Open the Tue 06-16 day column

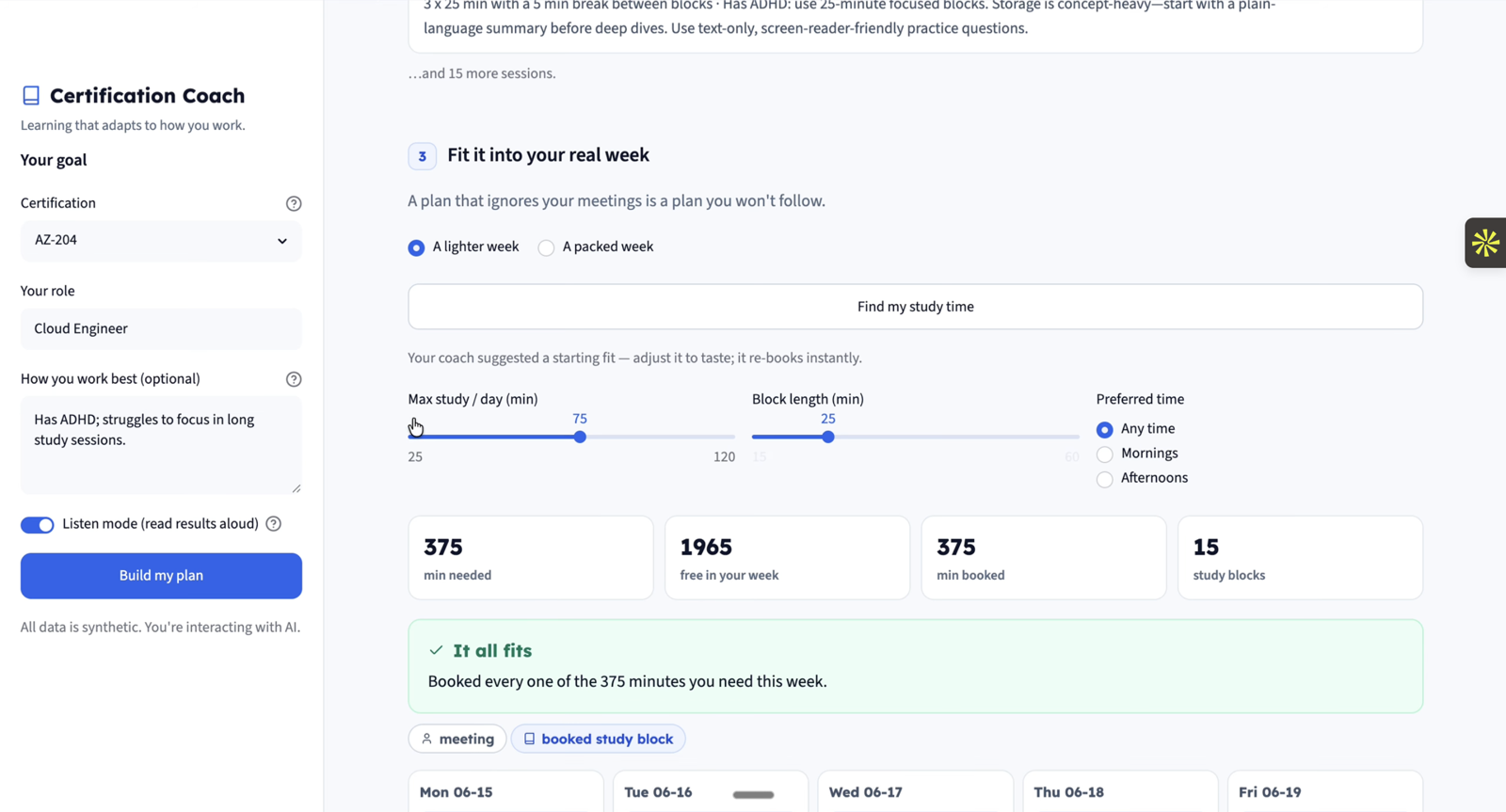(x=711, y=791)
